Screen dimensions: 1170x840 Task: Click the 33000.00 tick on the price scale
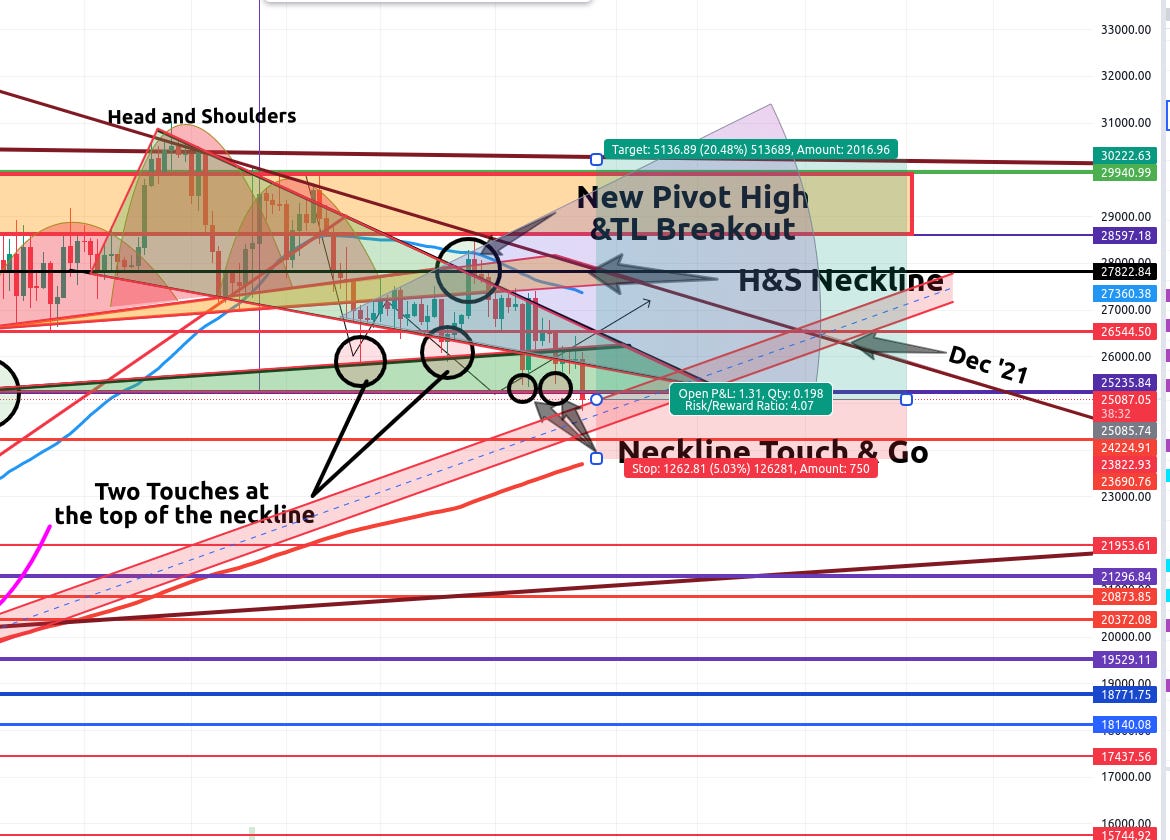[x=1126, y=30]
